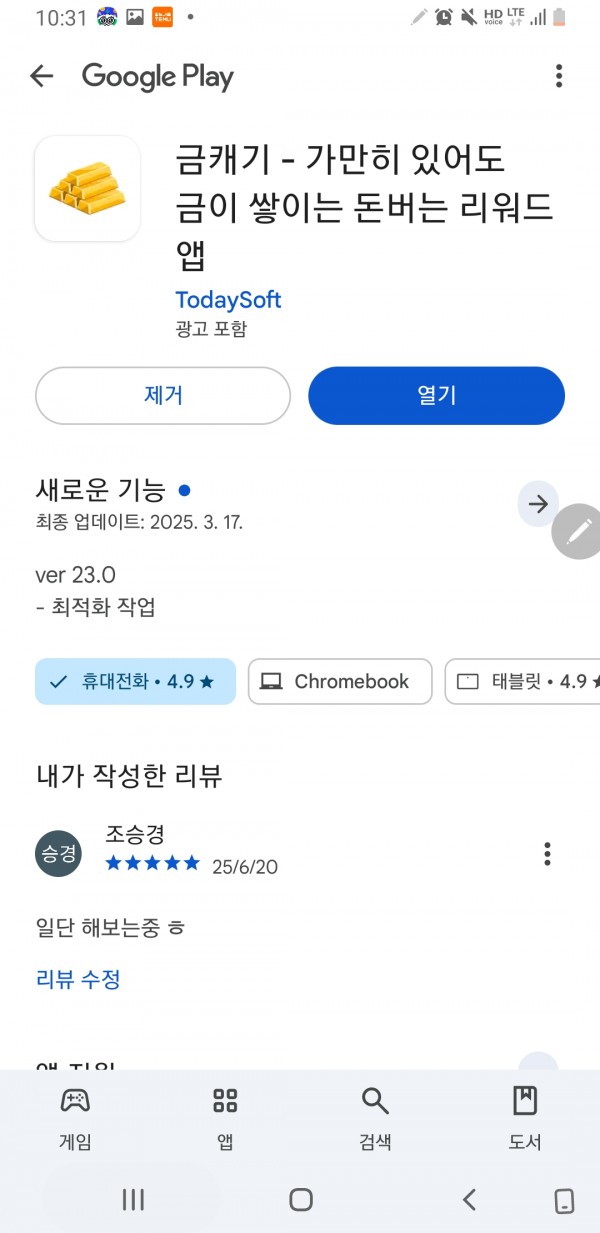Switch to the 게임 tab
The height and width of the screenshot is (1233, 600).
(x=75, y=1118)
